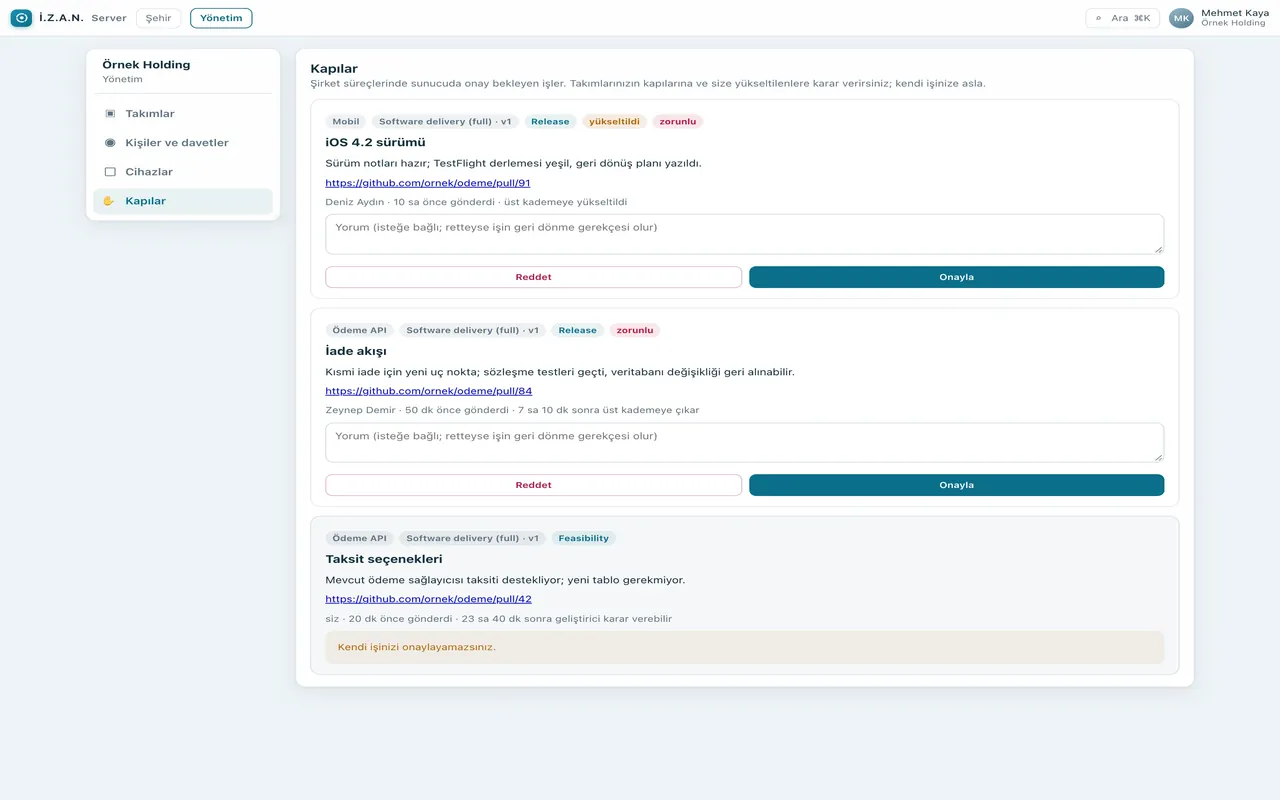
Task: Open the odeme/pull/91 GitHub link
Action: (x=428, y=183)
